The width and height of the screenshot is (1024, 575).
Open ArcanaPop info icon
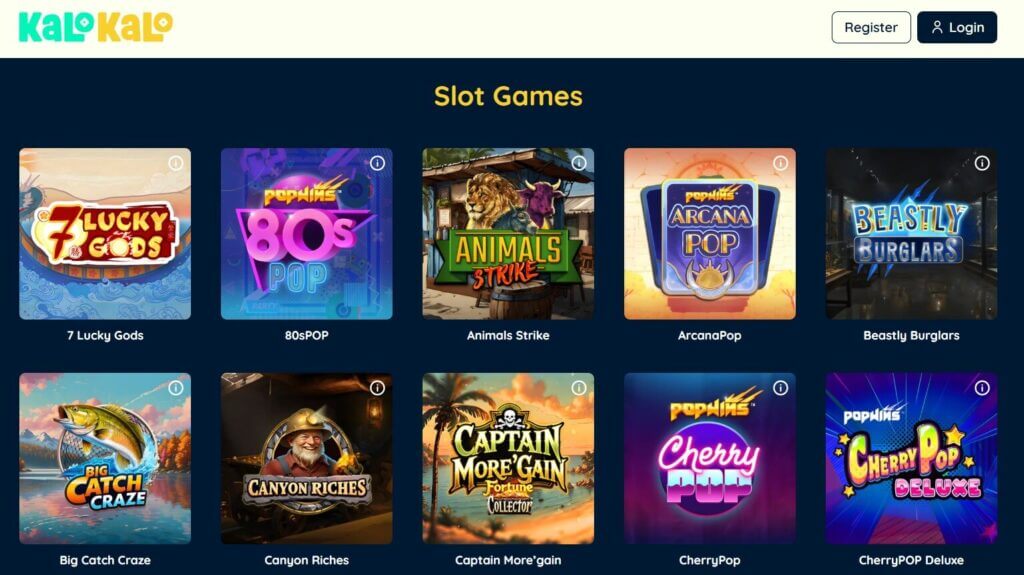780,163
